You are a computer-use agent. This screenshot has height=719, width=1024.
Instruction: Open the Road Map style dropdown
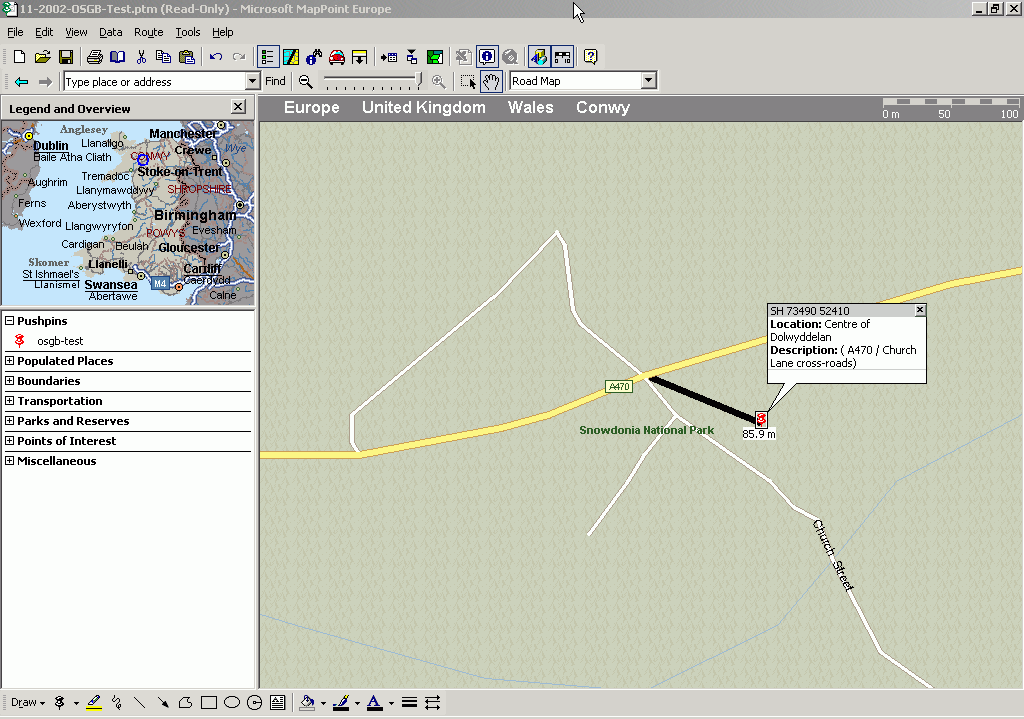(x=648, y=82)
